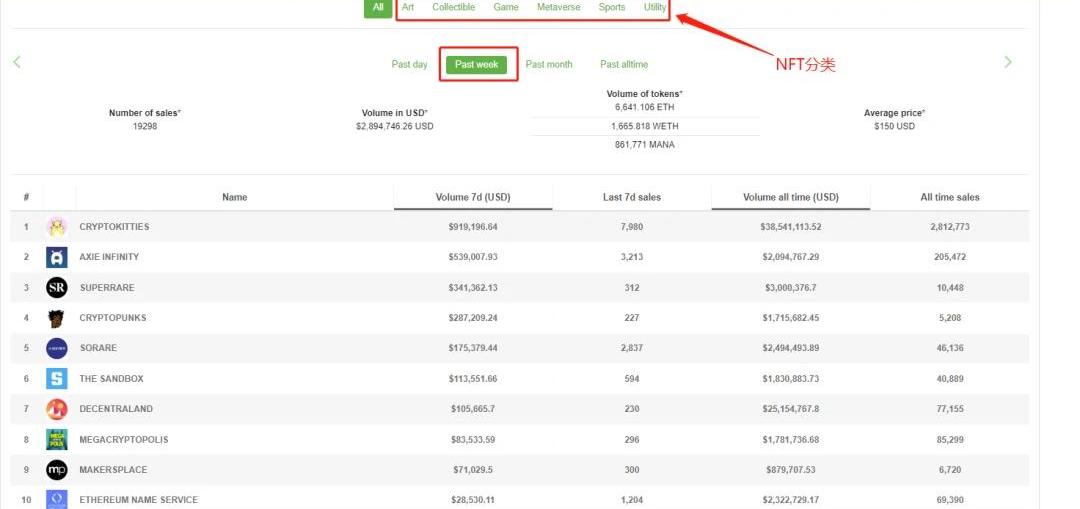Click the Axie Infinity logo icon
The height and width of the screenshot is (509, 1080).
pyautogui.click(x=56, y=257)
